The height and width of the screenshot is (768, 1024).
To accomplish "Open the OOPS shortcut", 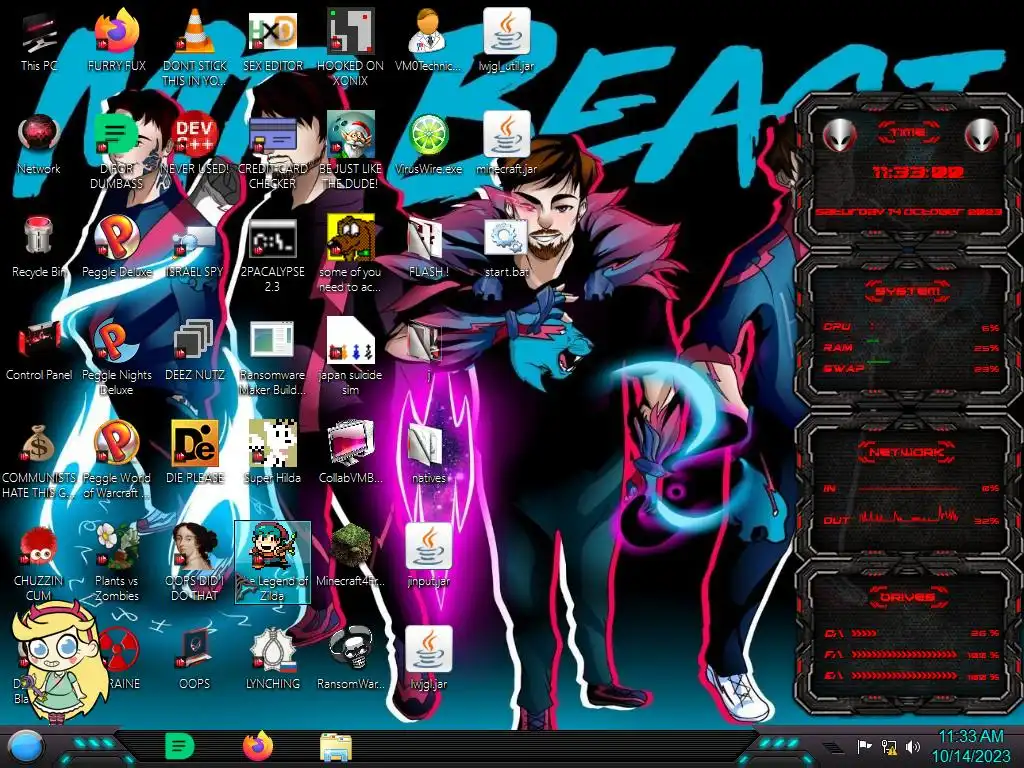I will (x=194, y=660).
